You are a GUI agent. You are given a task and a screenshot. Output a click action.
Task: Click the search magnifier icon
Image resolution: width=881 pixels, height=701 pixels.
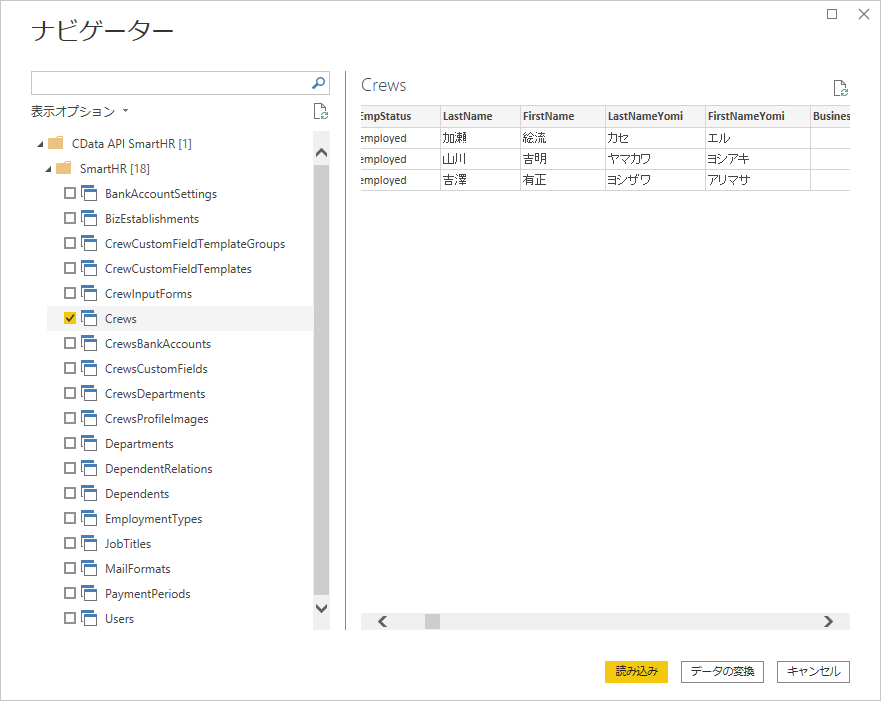(x=318, y=83)
